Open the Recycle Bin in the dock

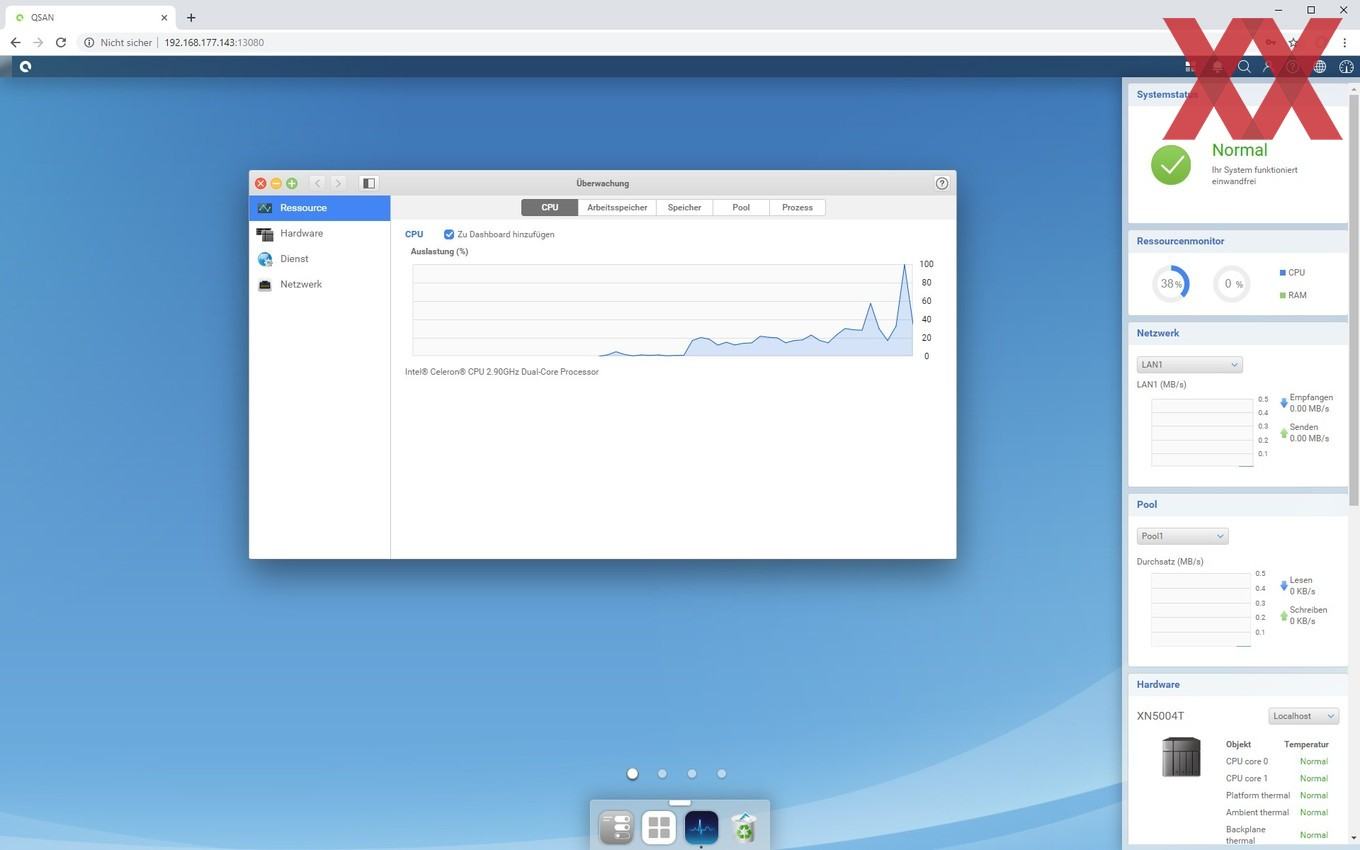744,827
